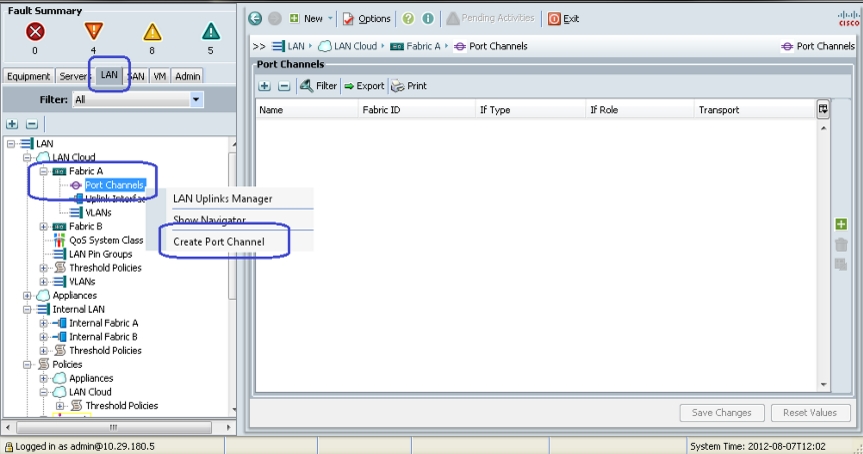Click the trash delete icon at right edge
Viewport: 863px width, 454px height.
pos(841,244)
